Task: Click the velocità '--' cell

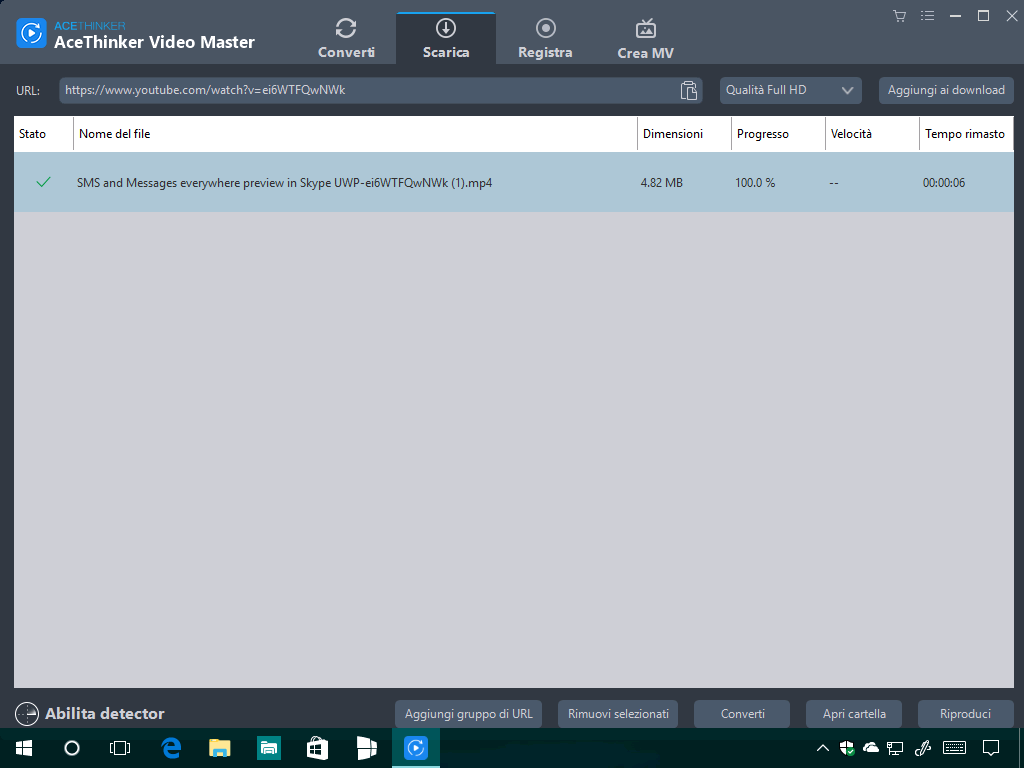Action: [834, 183]
